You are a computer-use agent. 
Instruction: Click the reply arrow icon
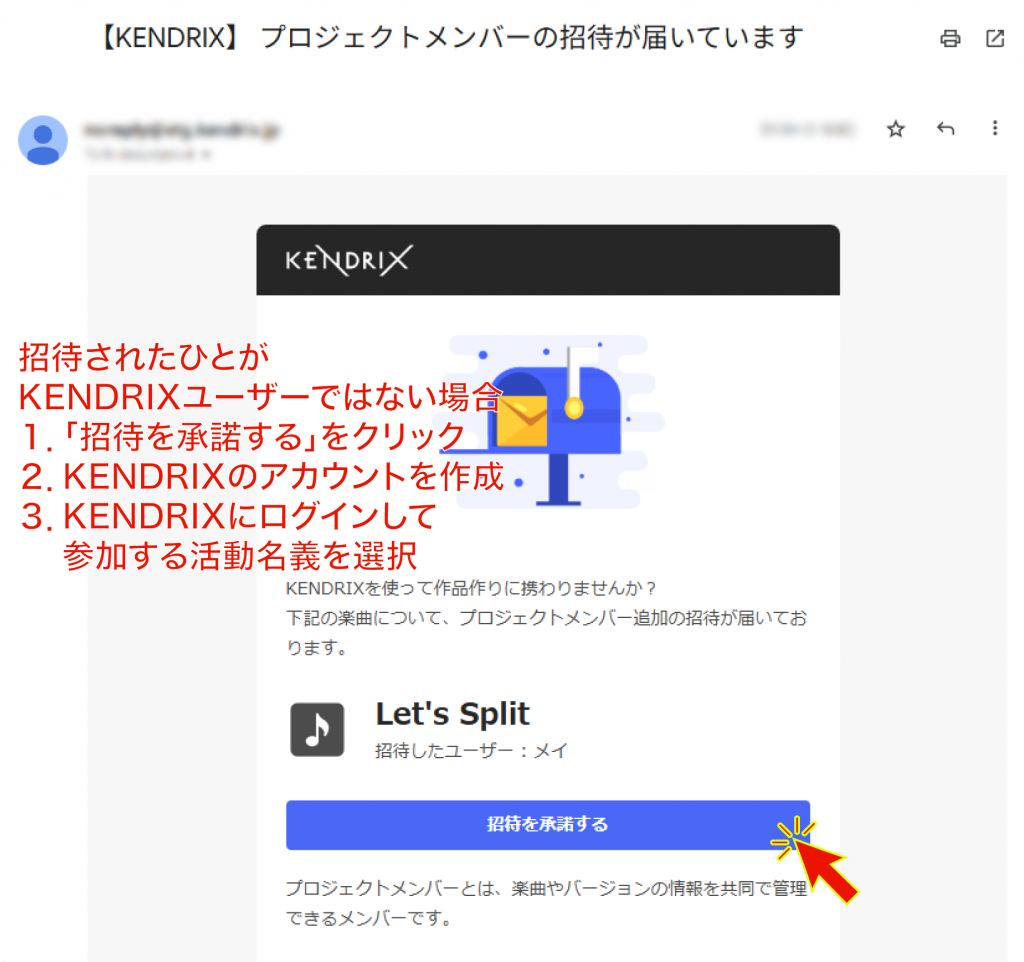pos(945,129)
